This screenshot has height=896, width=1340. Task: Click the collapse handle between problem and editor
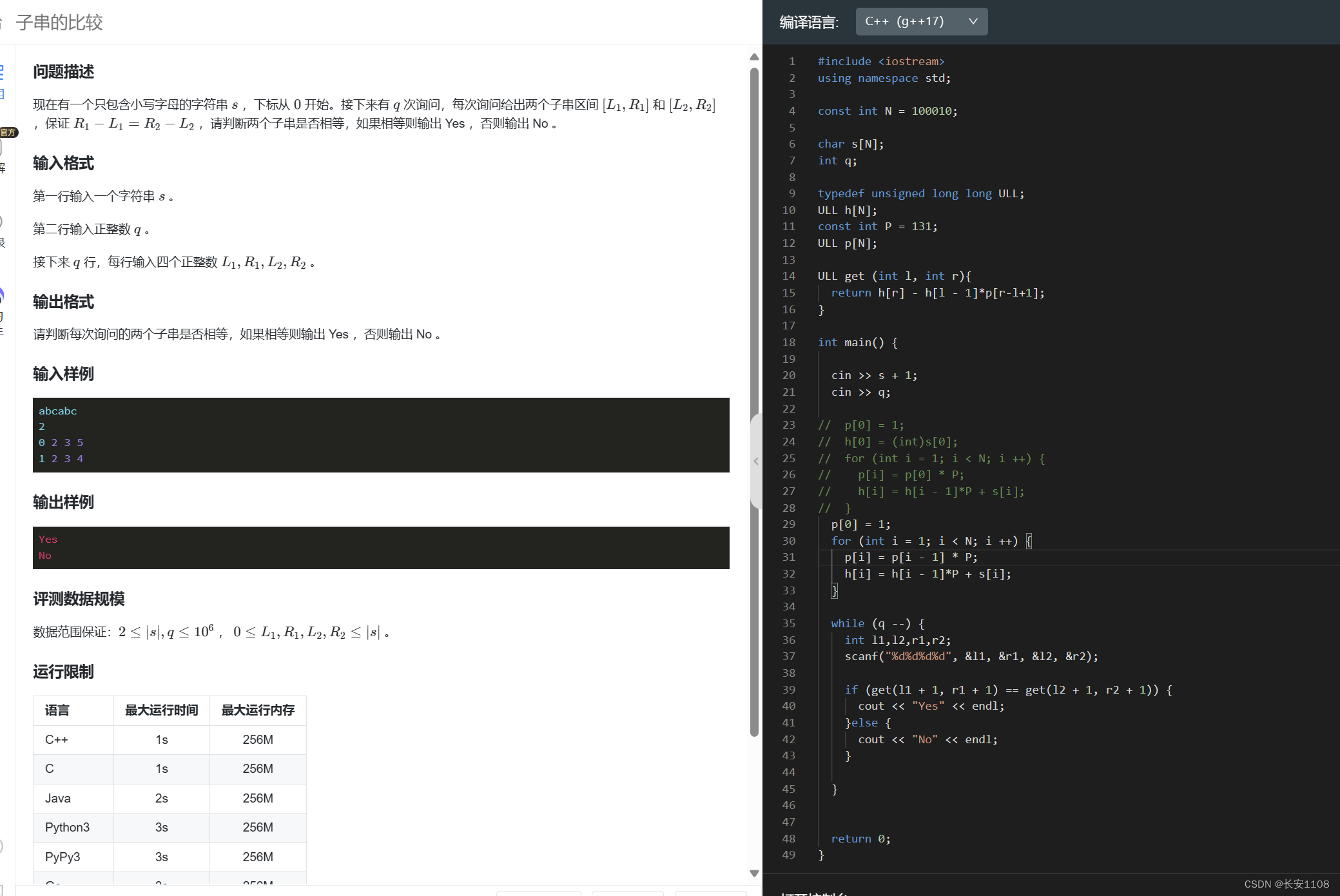coord(756,461)
